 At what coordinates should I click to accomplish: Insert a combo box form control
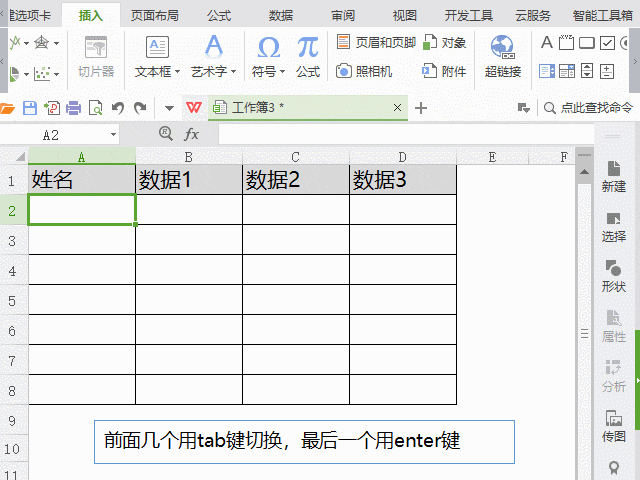coord(567,71)
